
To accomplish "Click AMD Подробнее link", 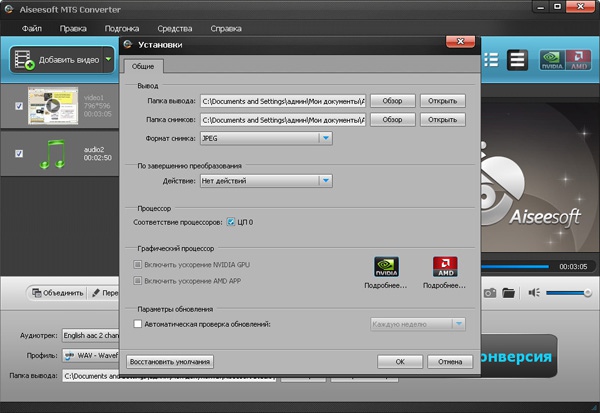I will coord(444,286).
